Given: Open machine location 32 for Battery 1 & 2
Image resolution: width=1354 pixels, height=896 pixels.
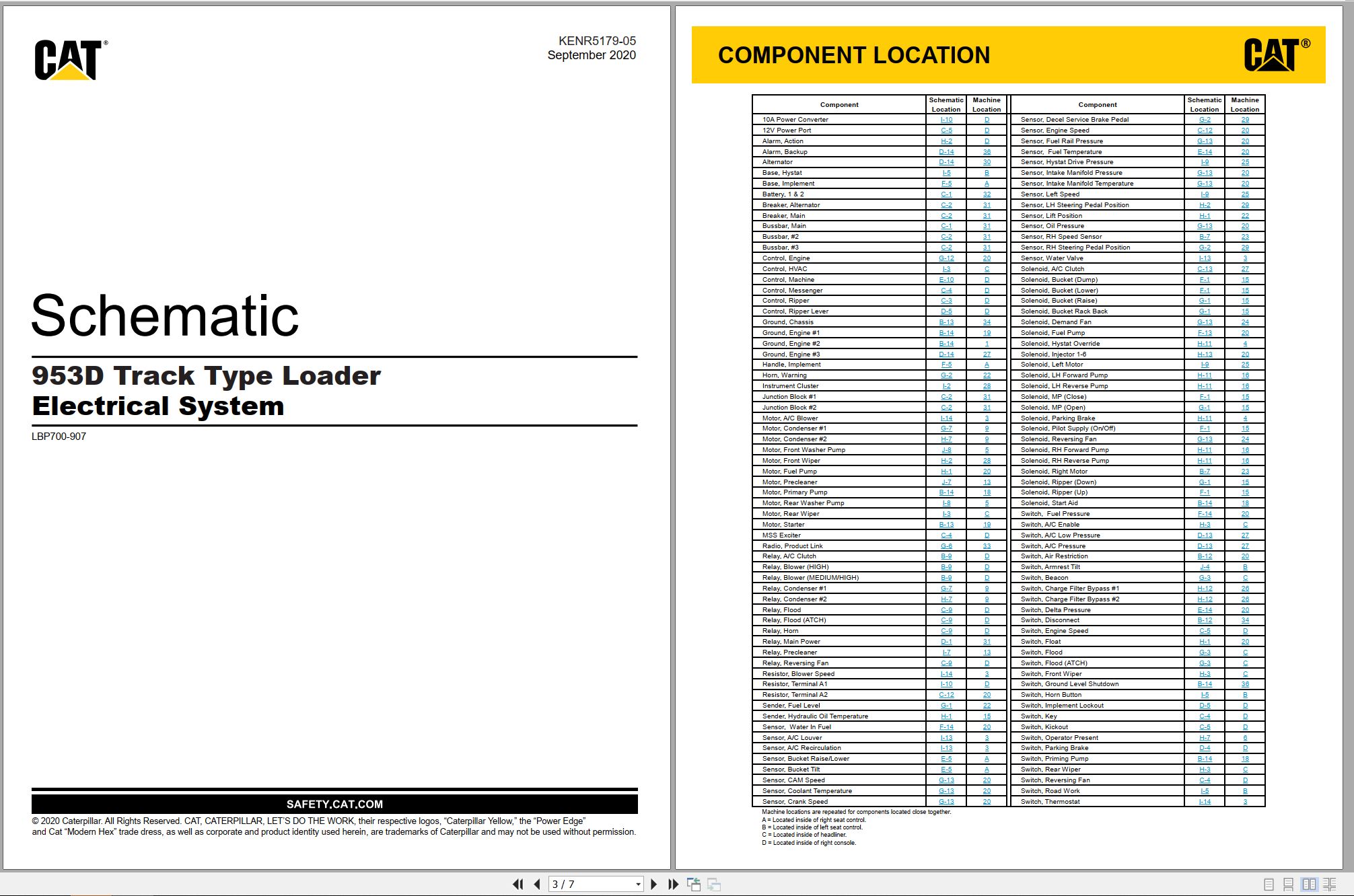Looking at the screenshot, I should click(987, 194).
